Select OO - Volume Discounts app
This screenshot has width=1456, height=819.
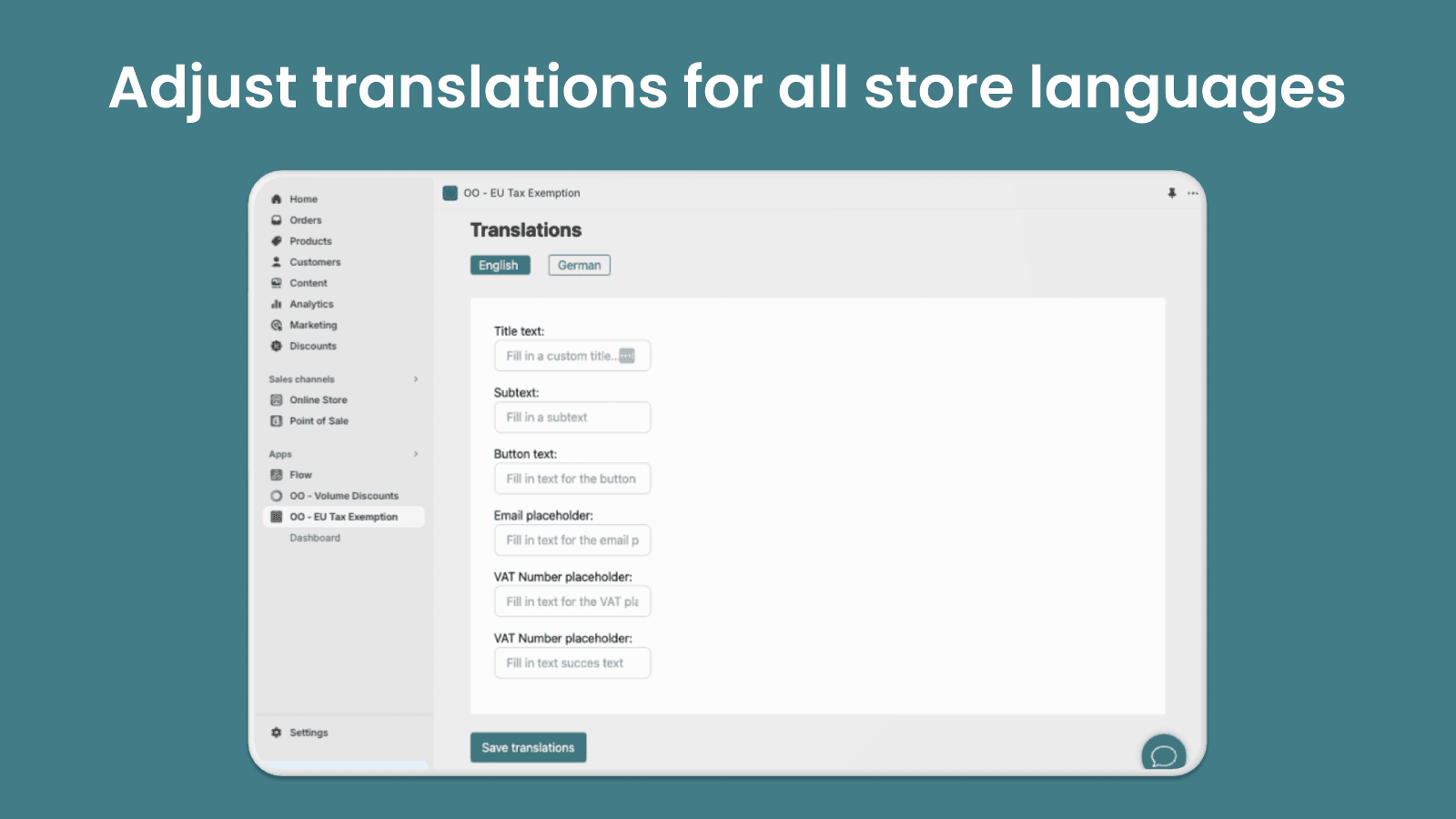coord(343,496)
